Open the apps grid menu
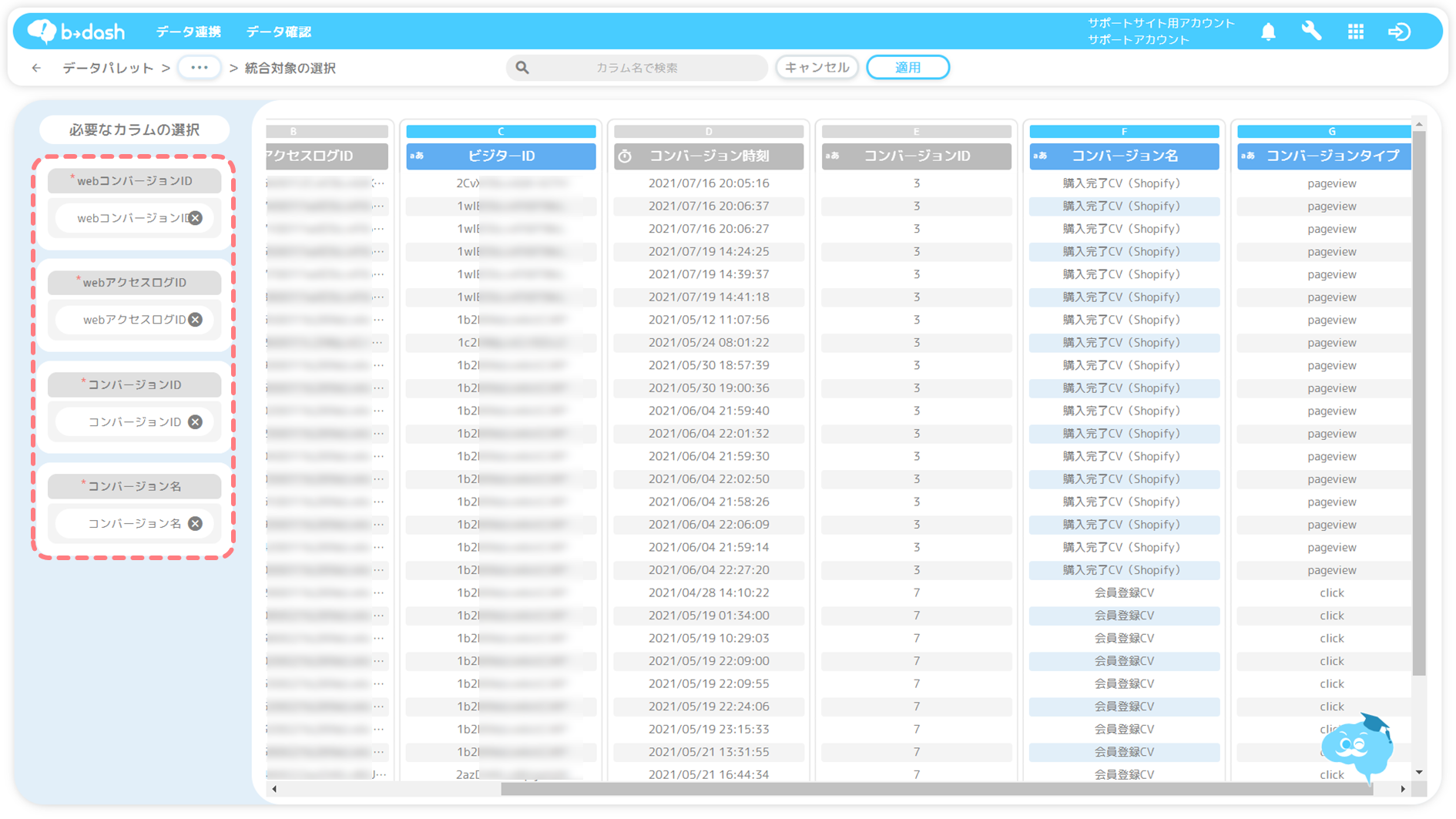 point(1356,32)
